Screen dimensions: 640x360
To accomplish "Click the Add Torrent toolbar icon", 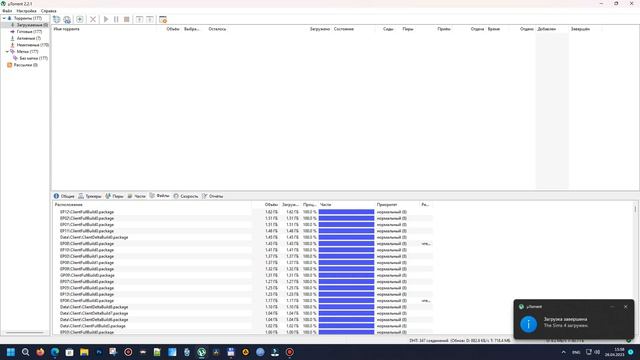I will click(x=56, y=20).
